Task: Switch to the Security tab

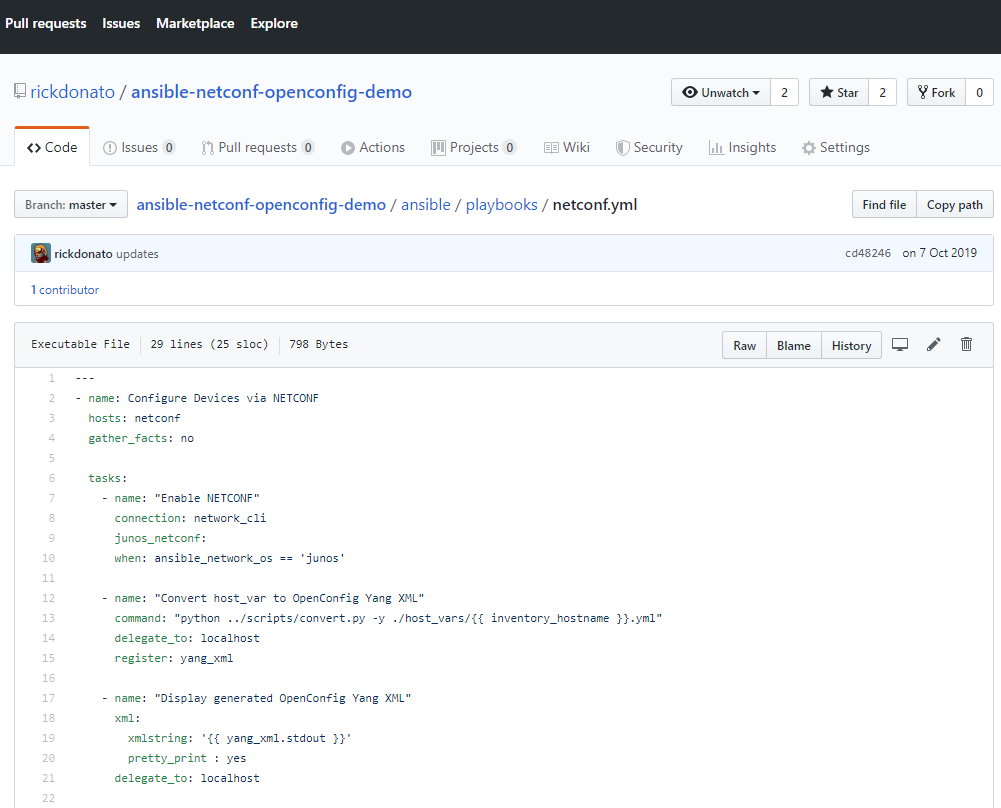Action: pos(649,147)
